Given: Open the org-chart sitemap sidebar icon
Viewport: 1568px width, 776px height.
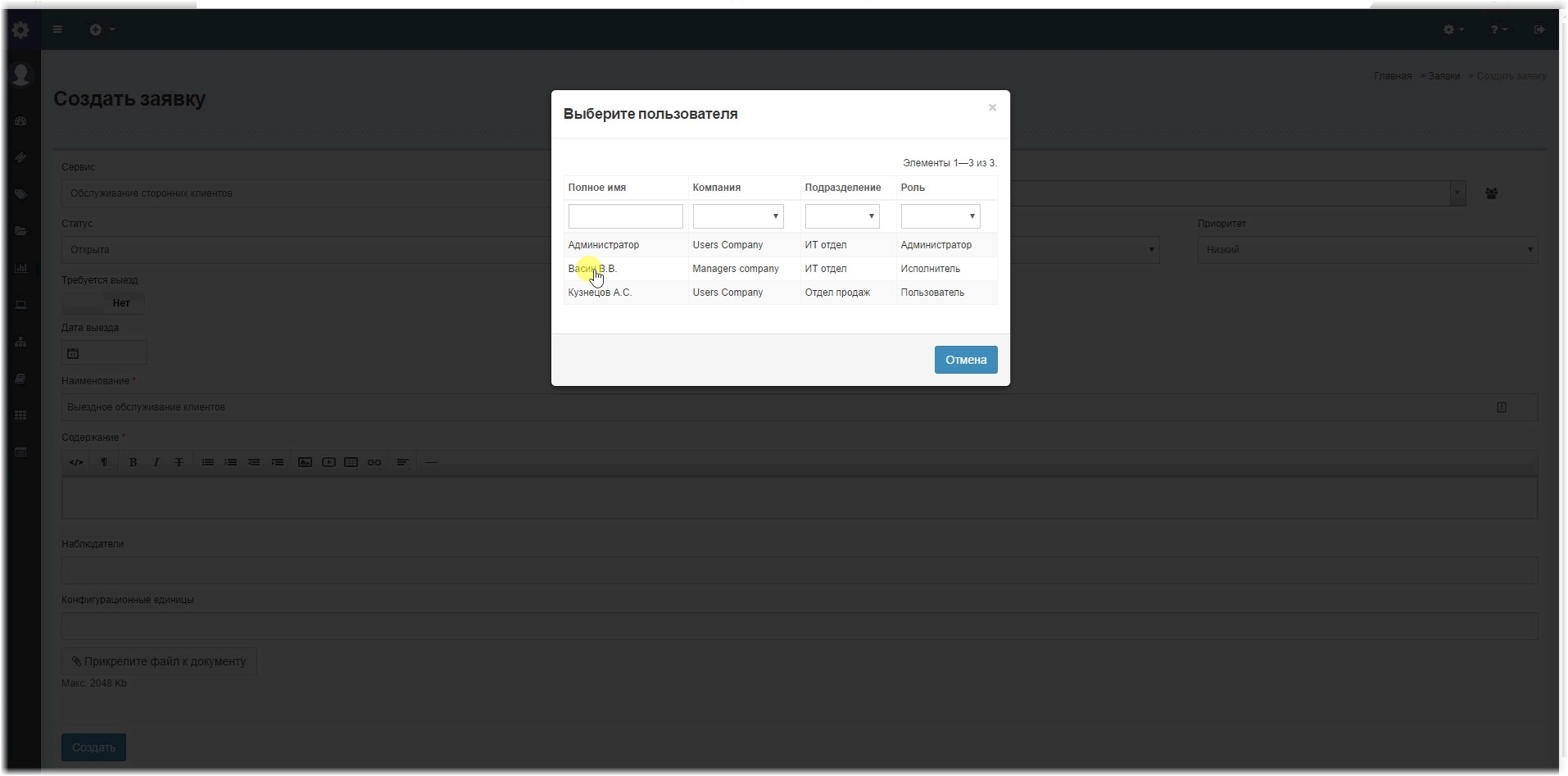Looking at the screenshot, I should click(x=21, y=342).
